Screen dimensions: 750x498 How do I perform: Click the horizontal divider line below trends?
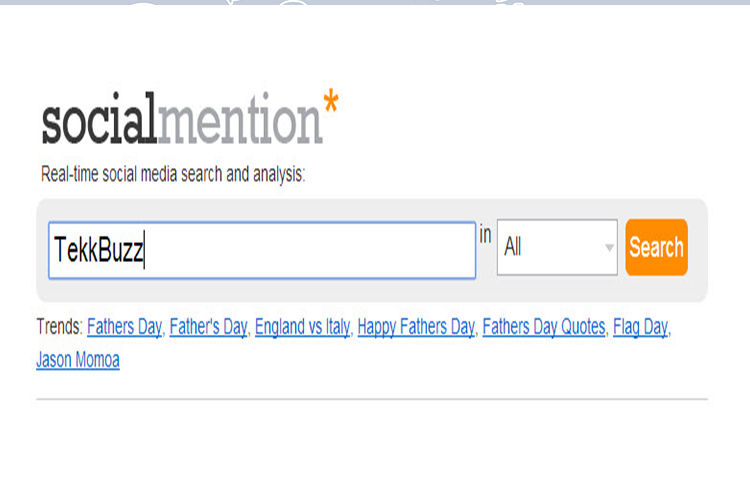pyautogui.click(x=372, y=398)
